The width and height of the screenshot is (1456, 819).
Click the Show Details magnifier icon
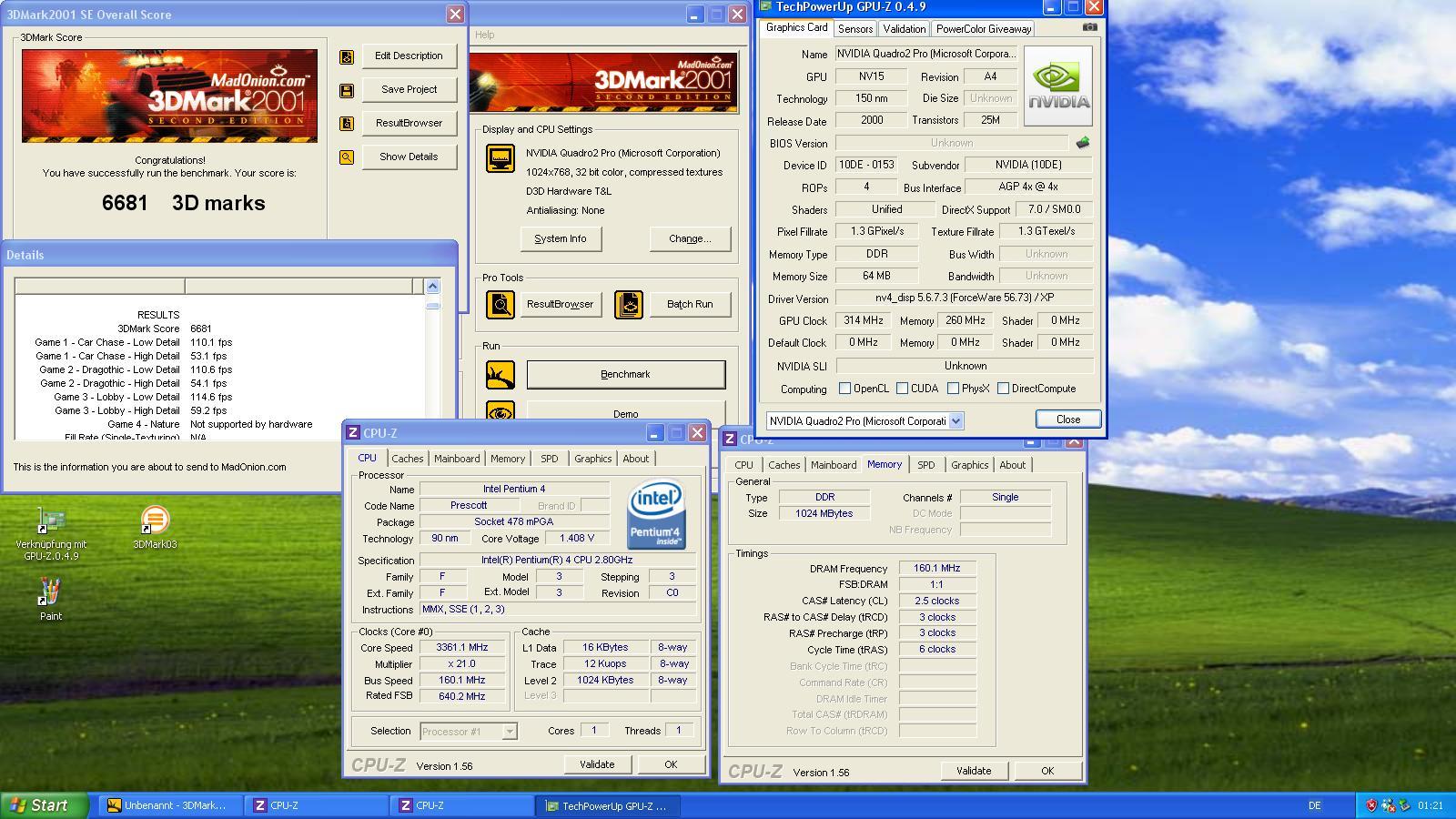347,157
